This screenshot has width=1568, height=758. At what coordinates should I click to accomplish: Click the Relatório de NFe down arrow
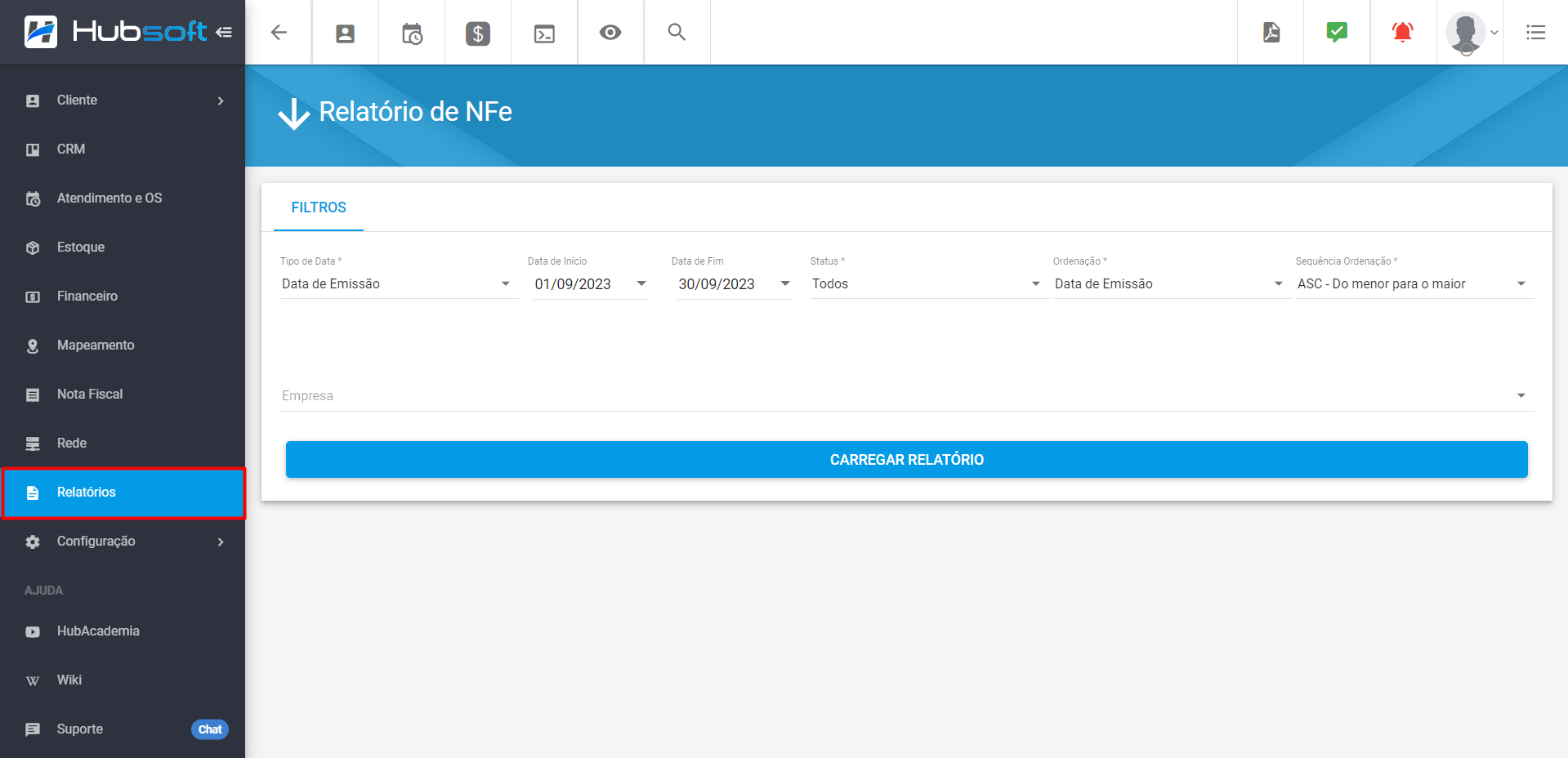coord(294,114)
